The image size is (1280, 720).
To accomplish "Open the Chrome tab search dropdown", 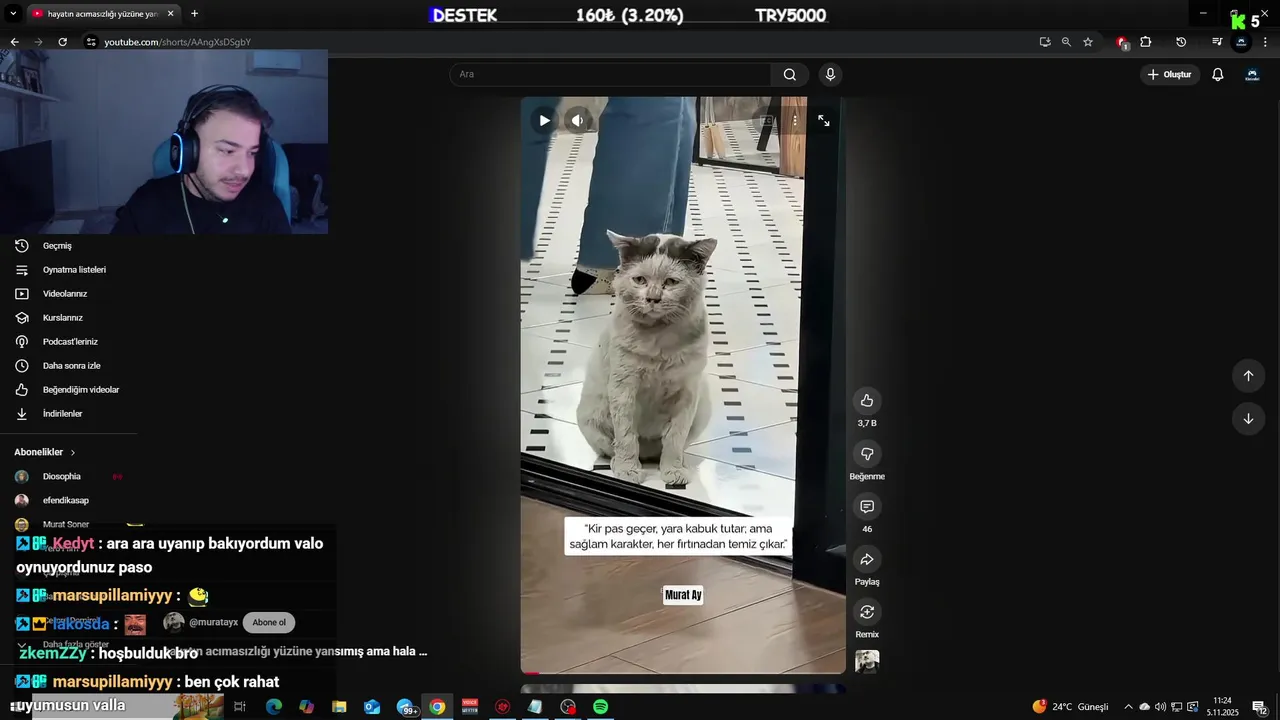I will [13, 14].
